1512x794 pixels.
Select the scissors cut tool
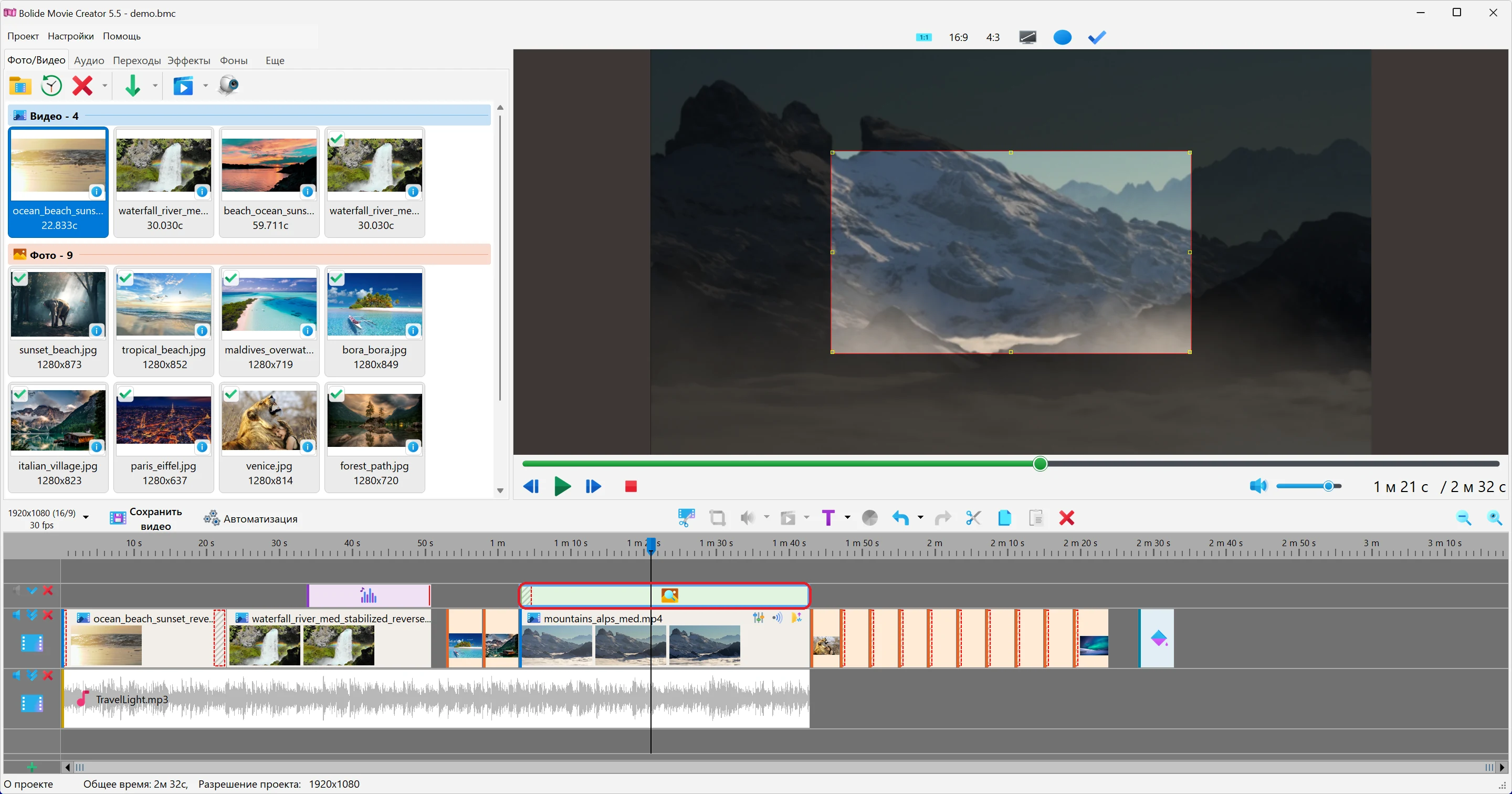pos(973,518)
